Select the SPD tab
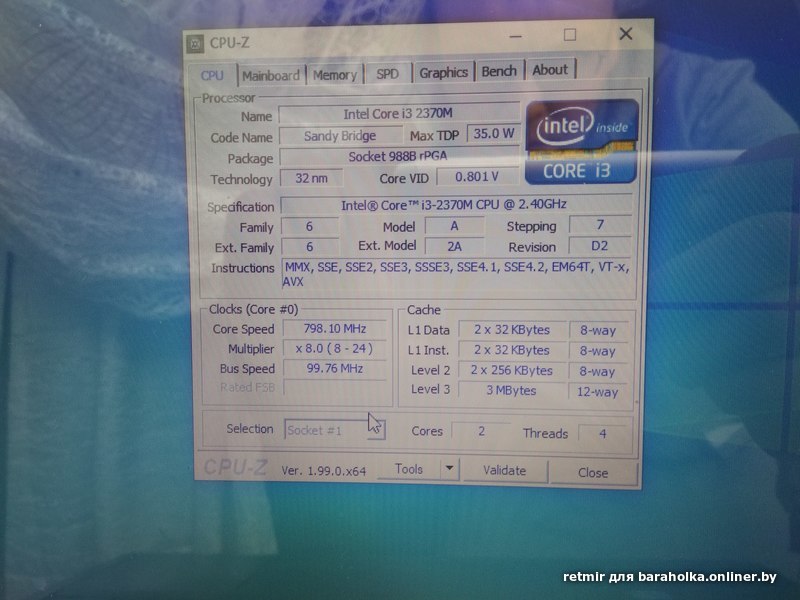The width and height of the screenshot is (800, 600). (x=388, y=74)
